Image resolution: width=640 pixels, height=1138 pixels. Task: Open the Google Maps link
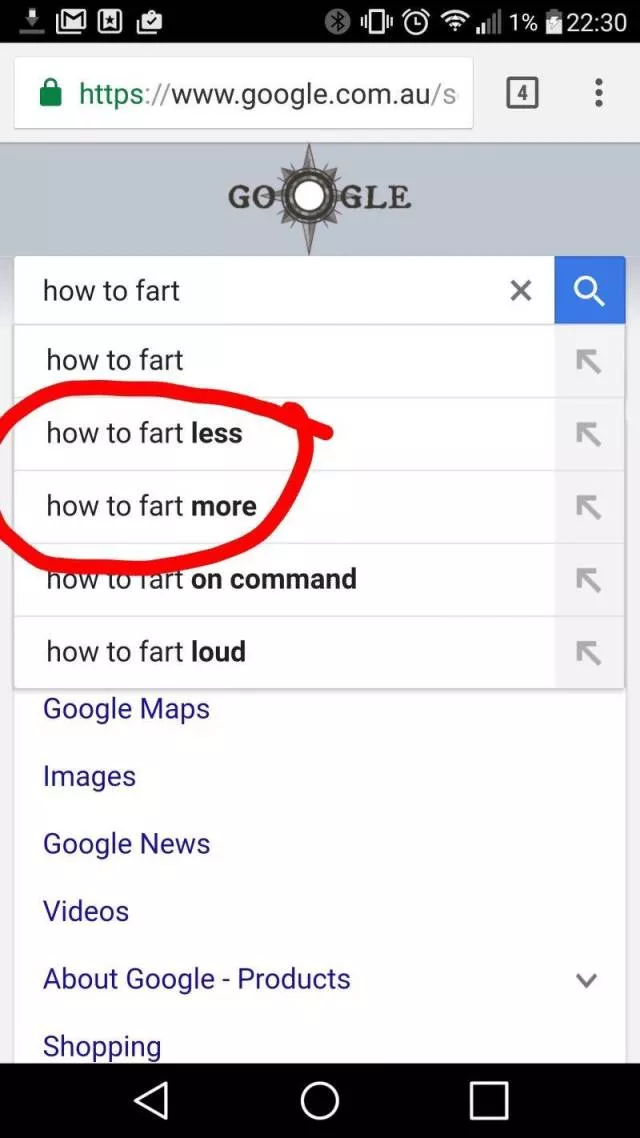(126, 709)
